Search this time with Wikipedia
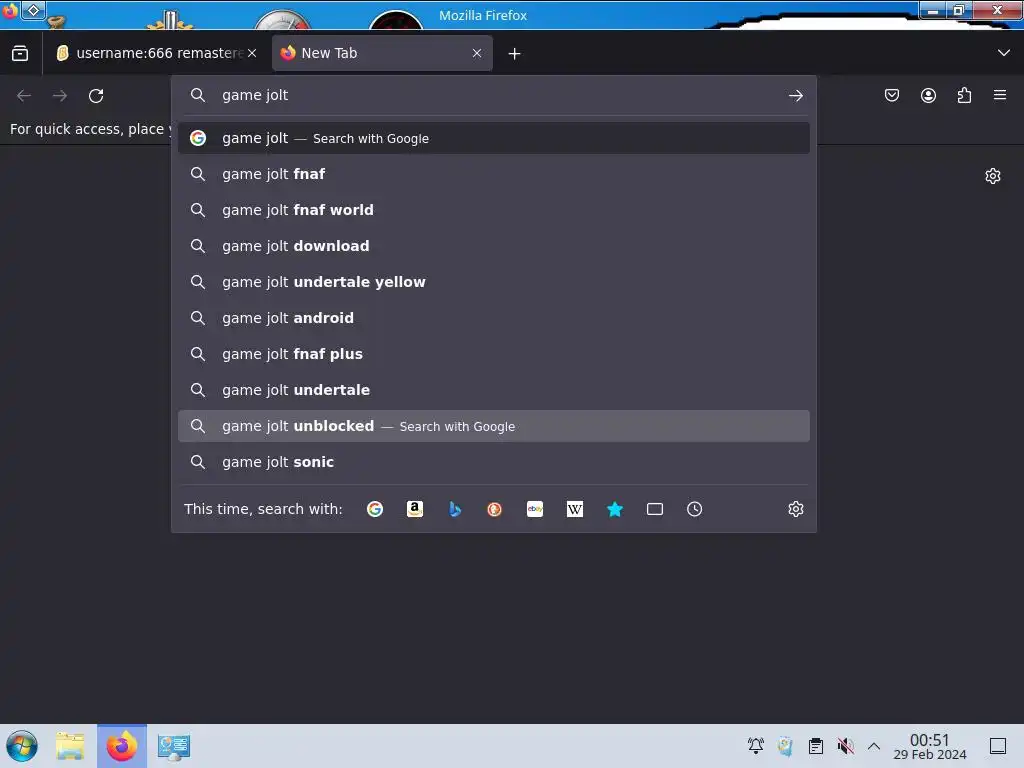The height and width of the screenshot is (768, 1024). (x=575, y=509)
